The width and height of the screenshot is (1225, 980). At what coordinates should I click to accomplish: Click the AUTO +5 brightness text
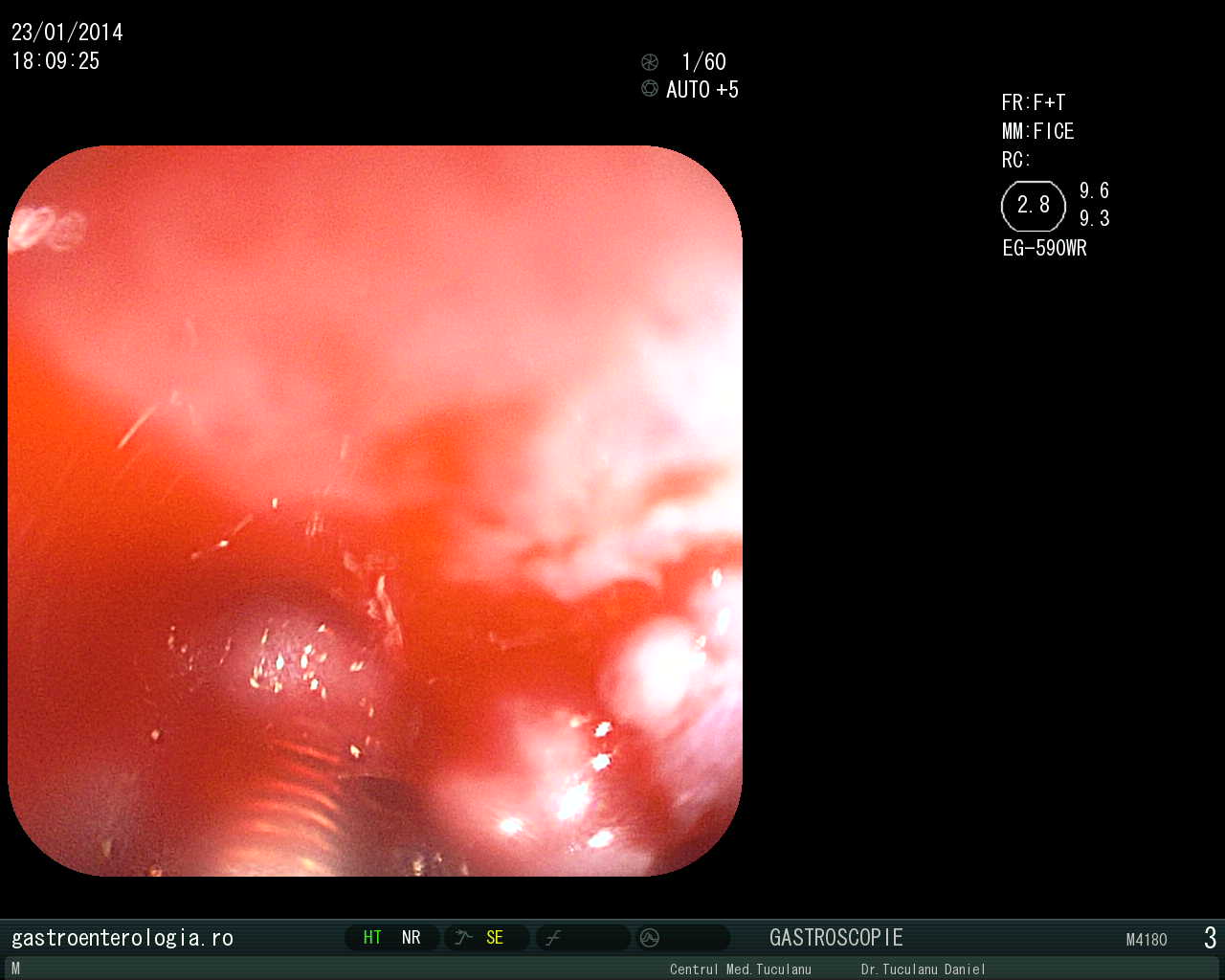point(702,90)
